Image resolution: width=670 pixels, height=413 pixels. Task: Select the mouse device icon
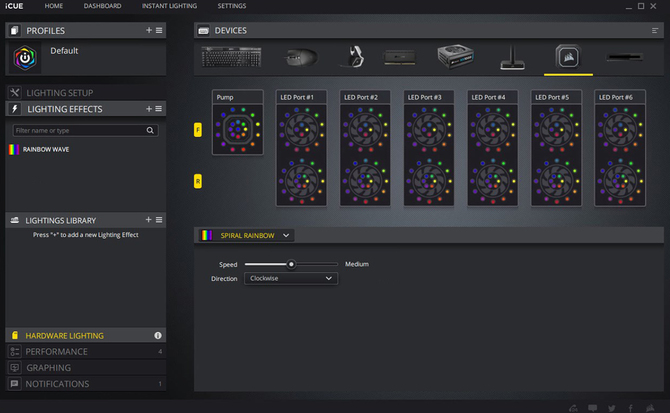coord(301,57)
